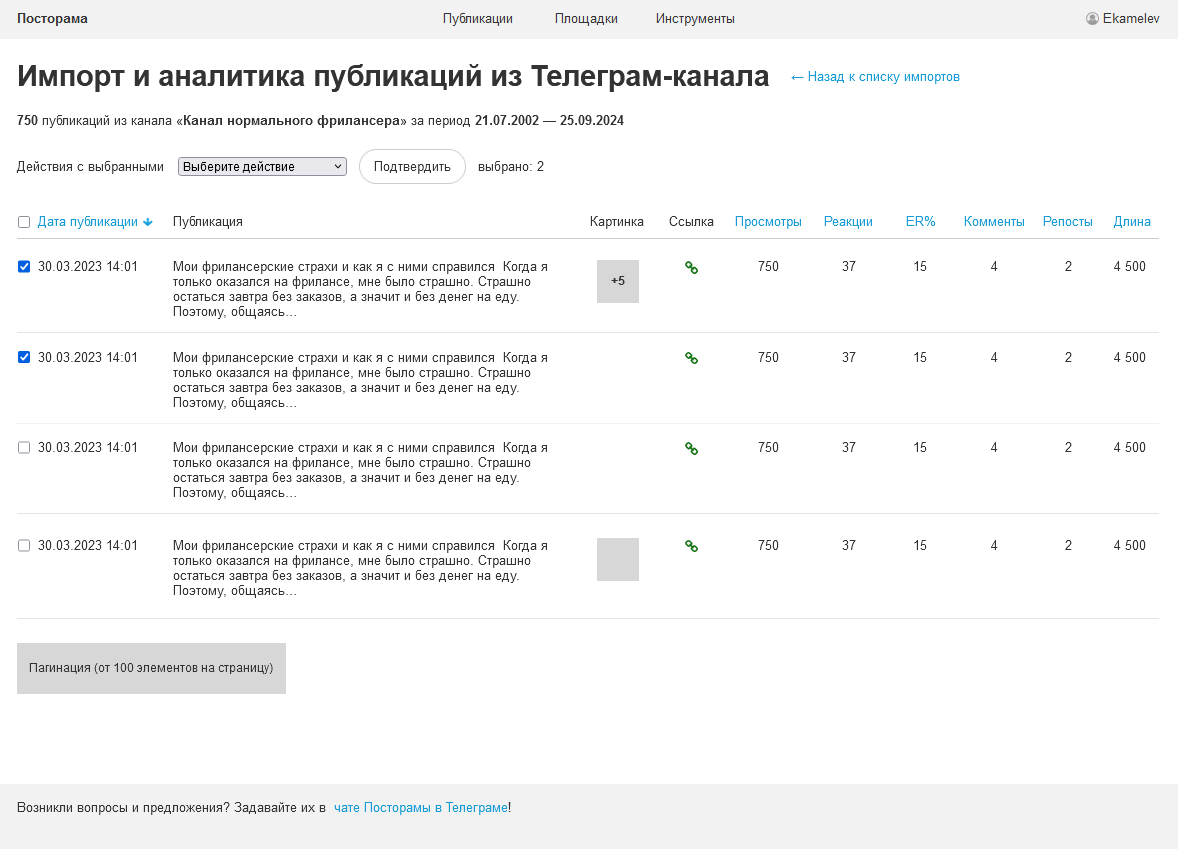Open the +5 image thumbnail in first row

click(618, 281)
